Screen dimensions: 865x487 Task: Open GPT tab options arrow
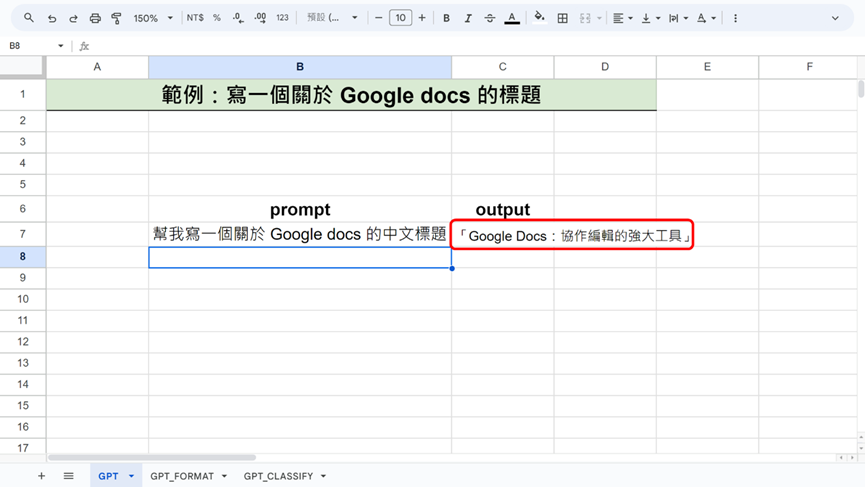coord(131,476)
